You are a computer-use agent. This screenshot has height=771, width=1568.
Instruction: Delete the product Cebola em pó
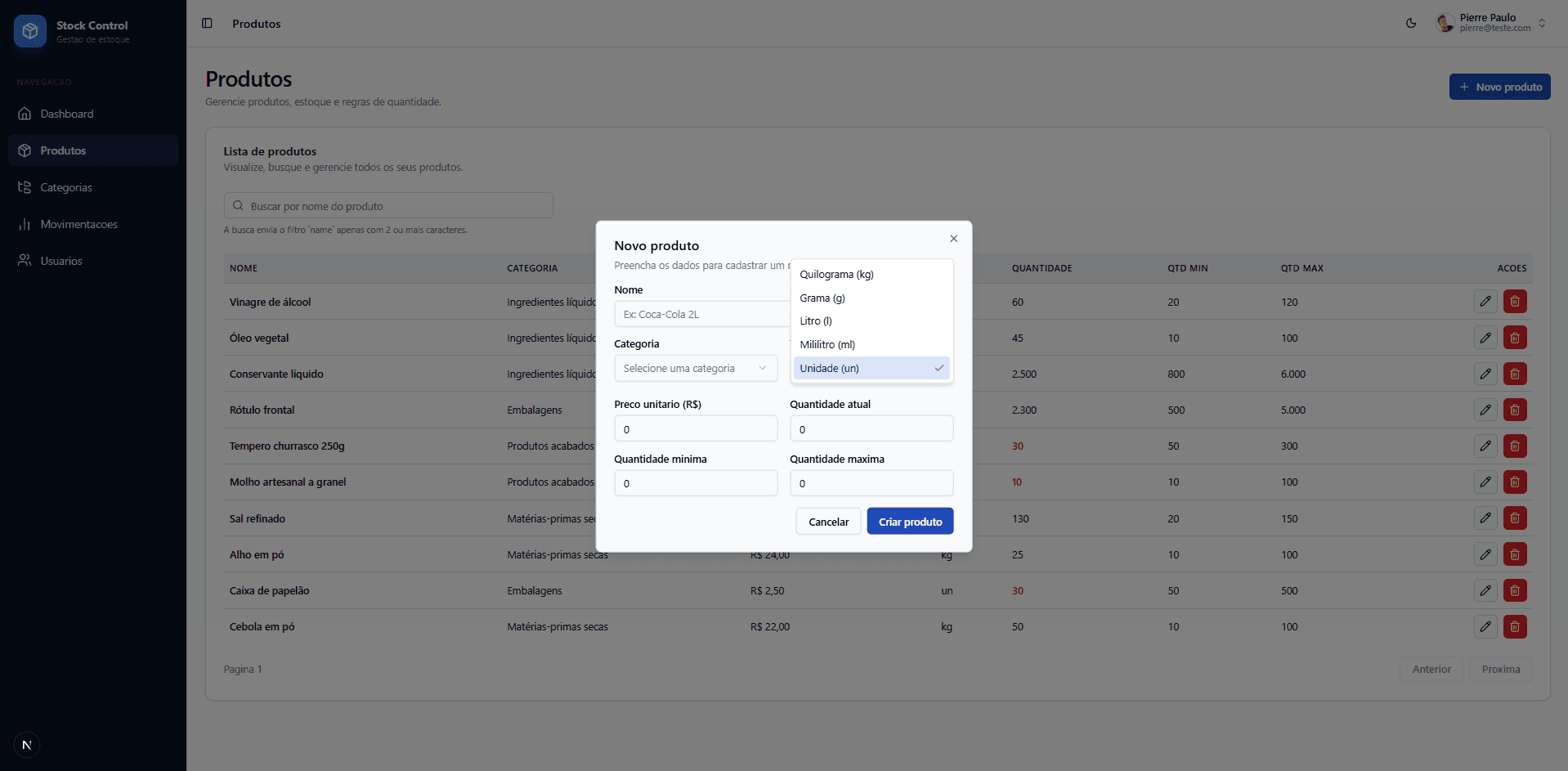pos(1514,626)
